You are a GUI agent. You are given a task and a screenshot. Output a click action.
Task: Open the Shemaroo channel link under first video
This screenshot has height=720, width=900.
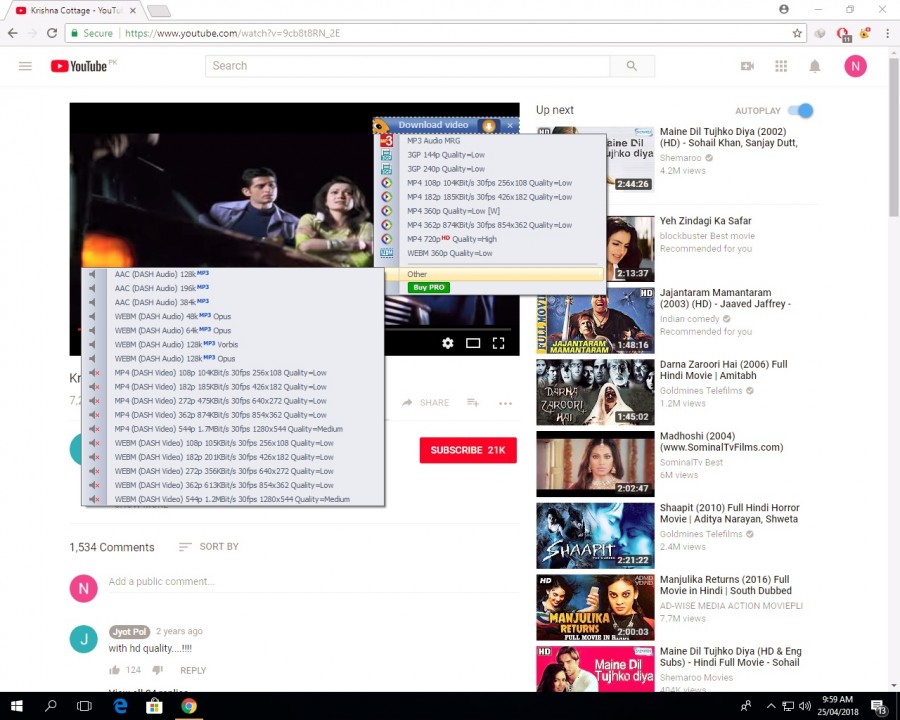680,158
